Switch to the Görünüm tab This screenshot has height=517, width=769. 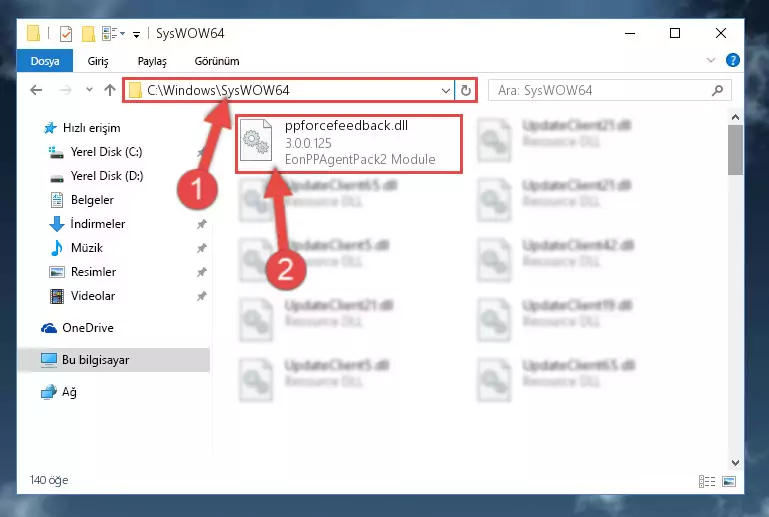pos(217,61)
